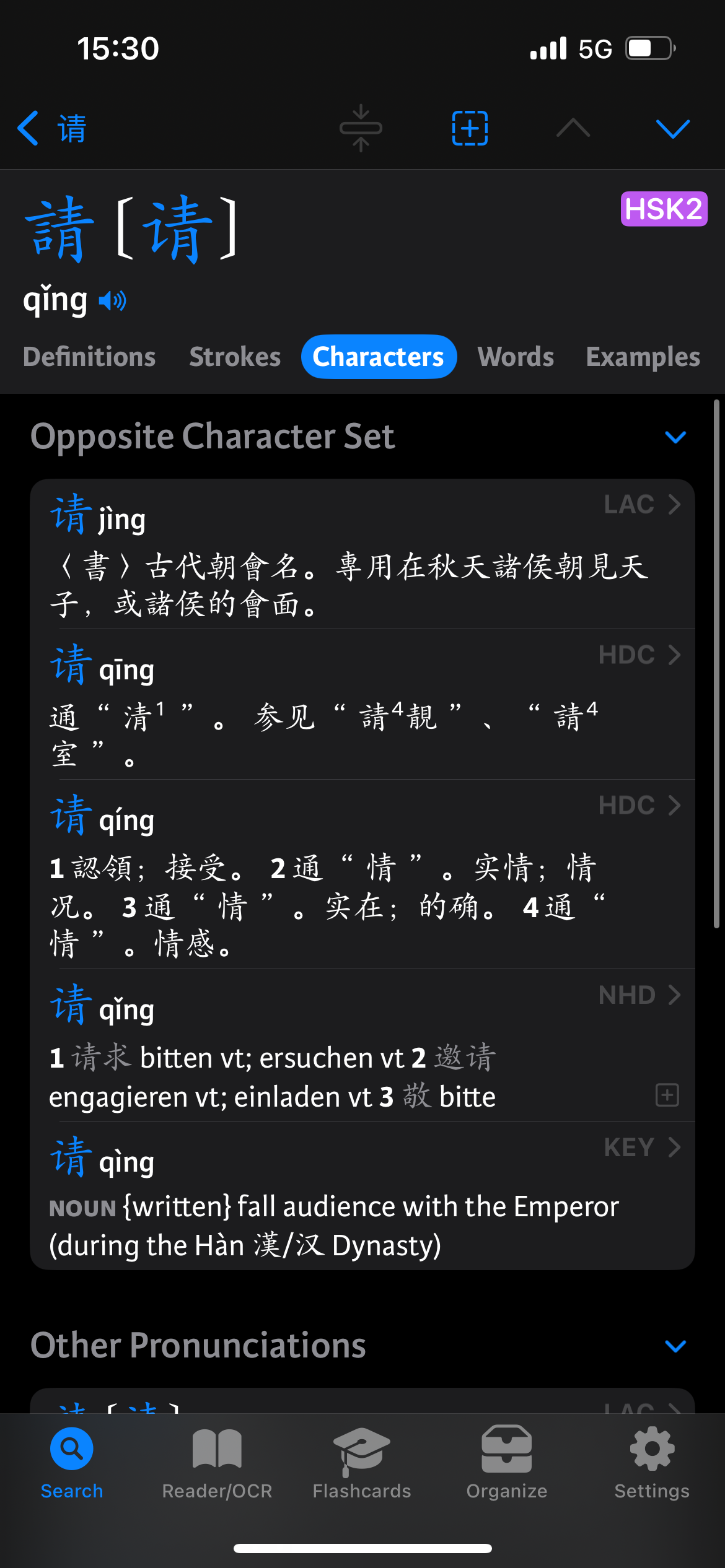This screenshot has height=1568, width=725.
Task: Switch to the Strokes tab
Action: [235, 357]
